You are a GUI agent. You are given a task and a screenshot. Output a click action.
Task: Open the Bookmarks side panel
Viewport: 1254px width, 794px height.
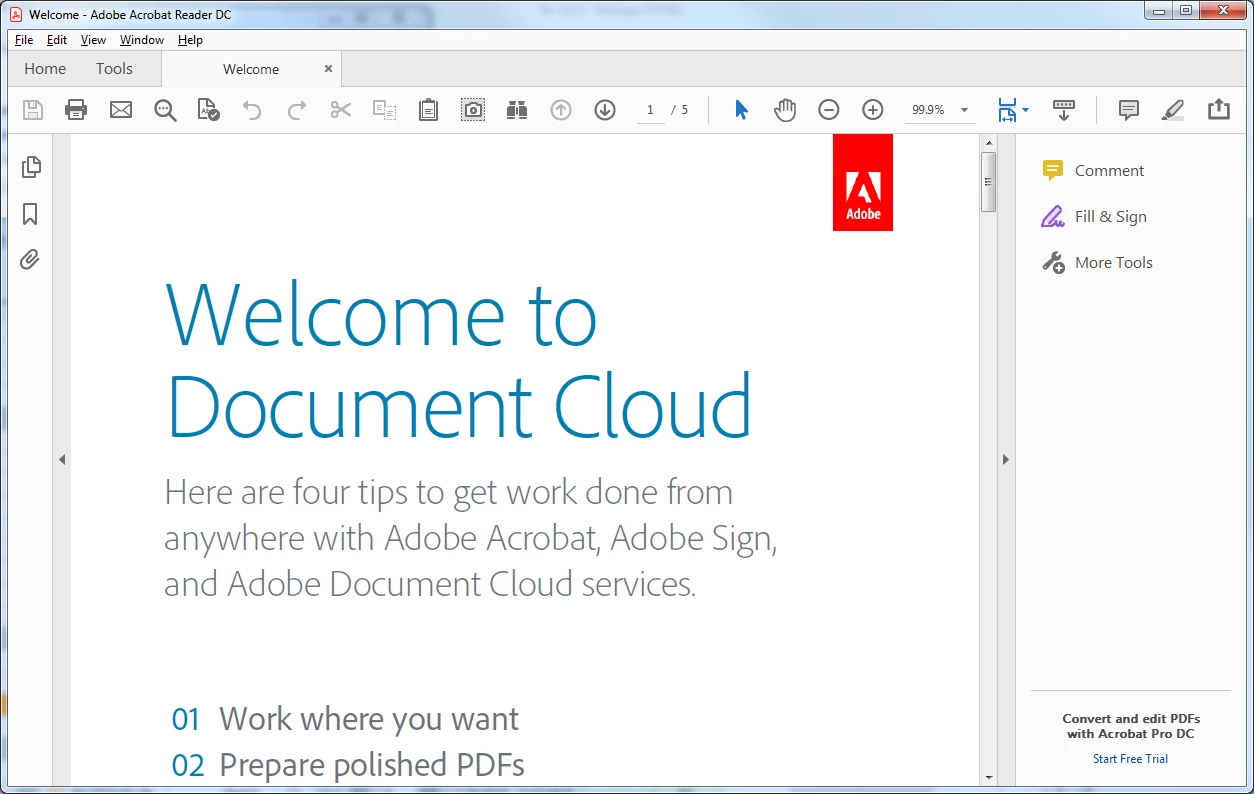pyautogui.click(x=30, y=214)
